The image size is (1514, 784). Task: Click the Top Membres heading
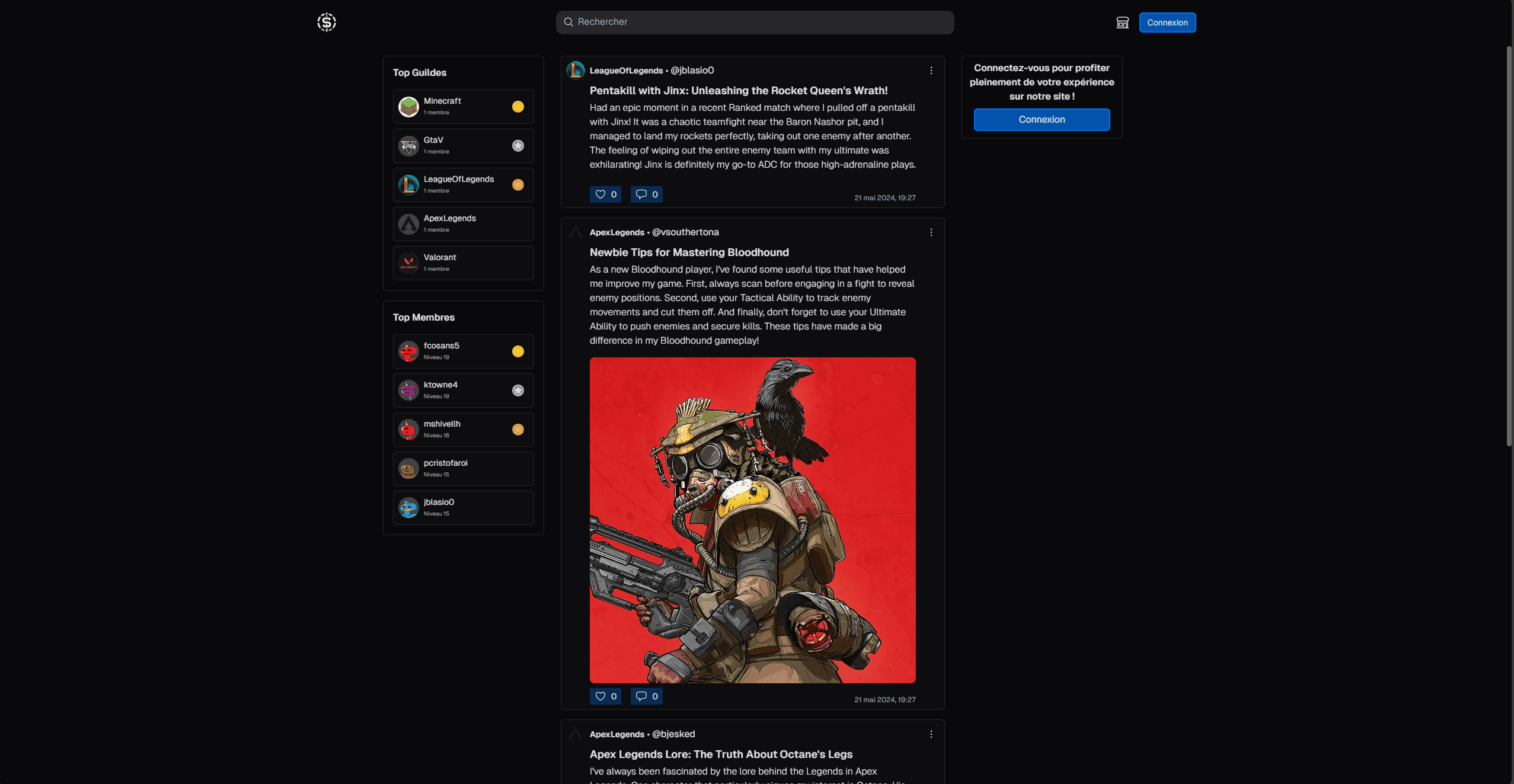coord(424,318)
